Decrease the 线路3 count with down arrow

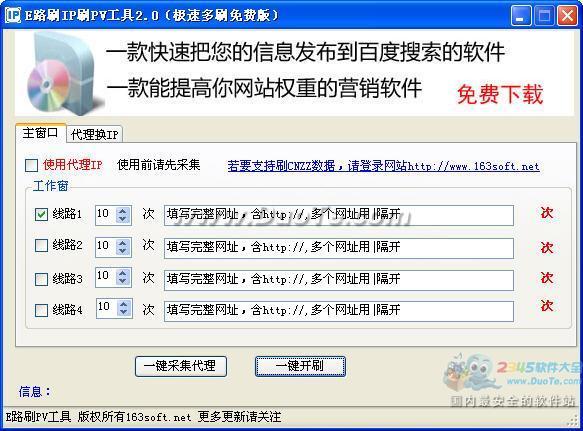pos(123,282)
